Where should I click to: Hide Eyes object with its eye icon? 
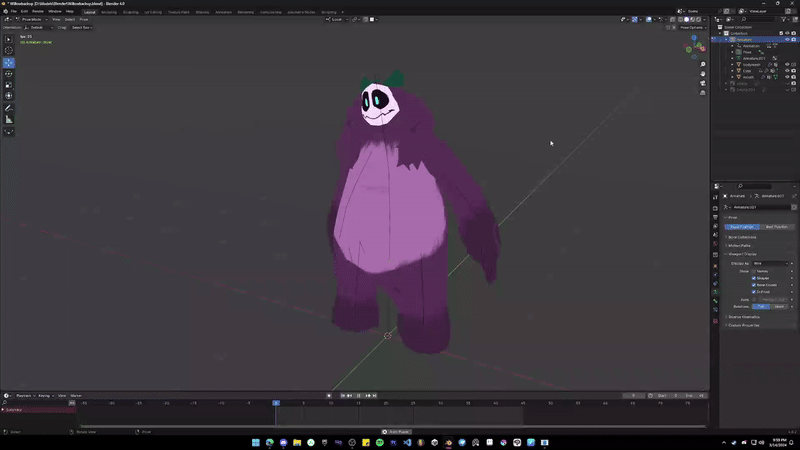coord(787,71)
